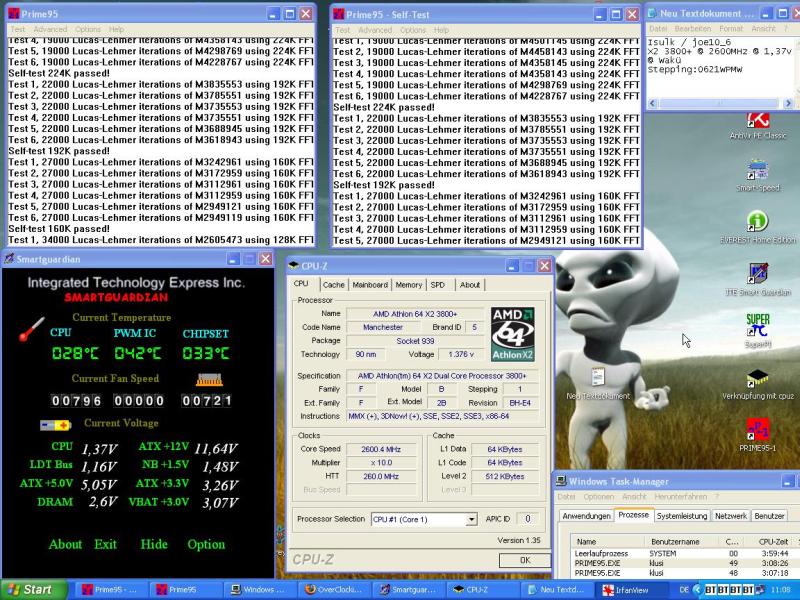
Task: Switch to Benutzer tab in Task-Manager
Action: pyautogui.click(x=769, y=516)
